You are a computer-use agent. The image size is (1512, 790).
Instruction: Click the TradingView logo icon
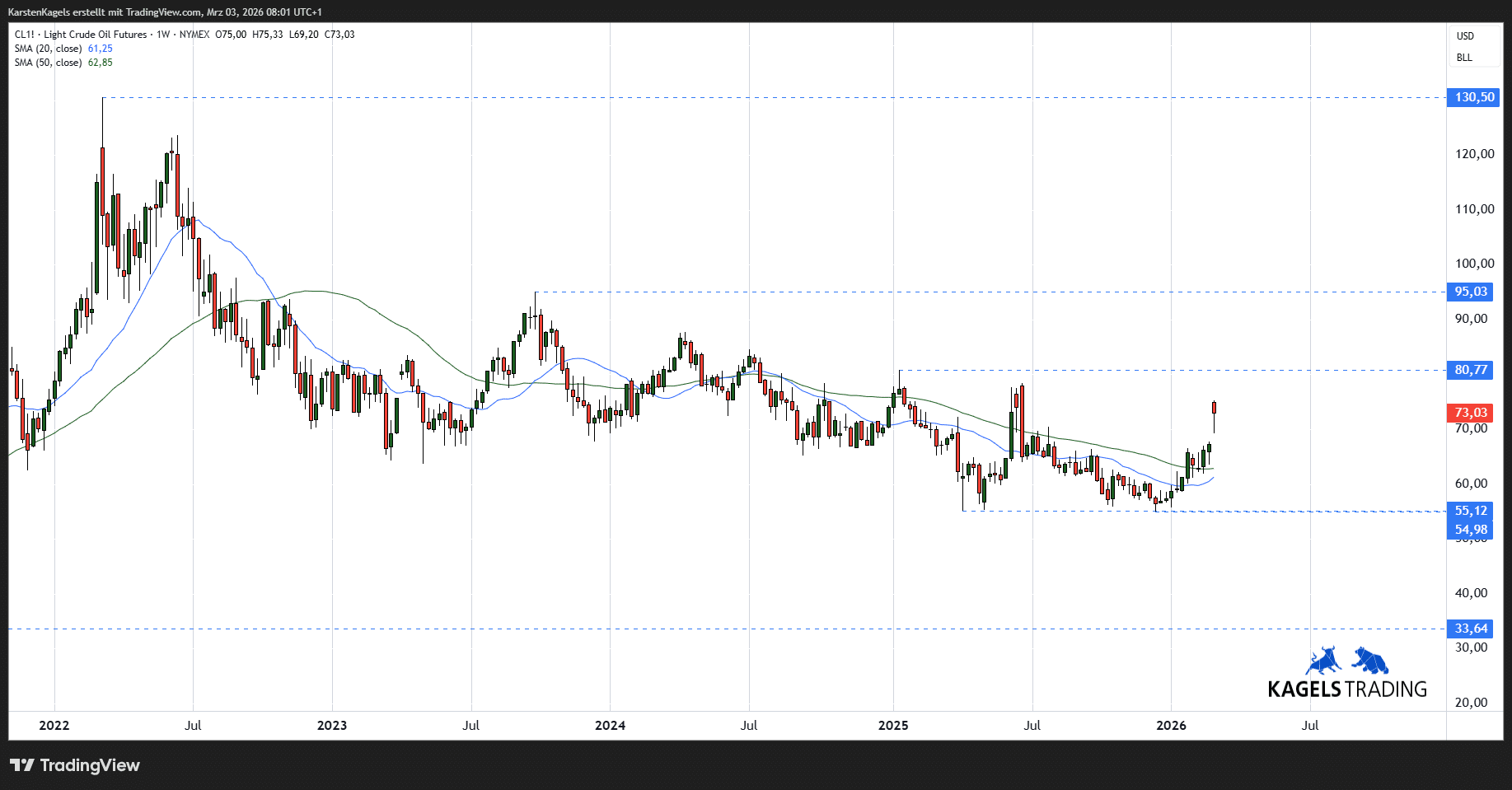coord(22,765)
